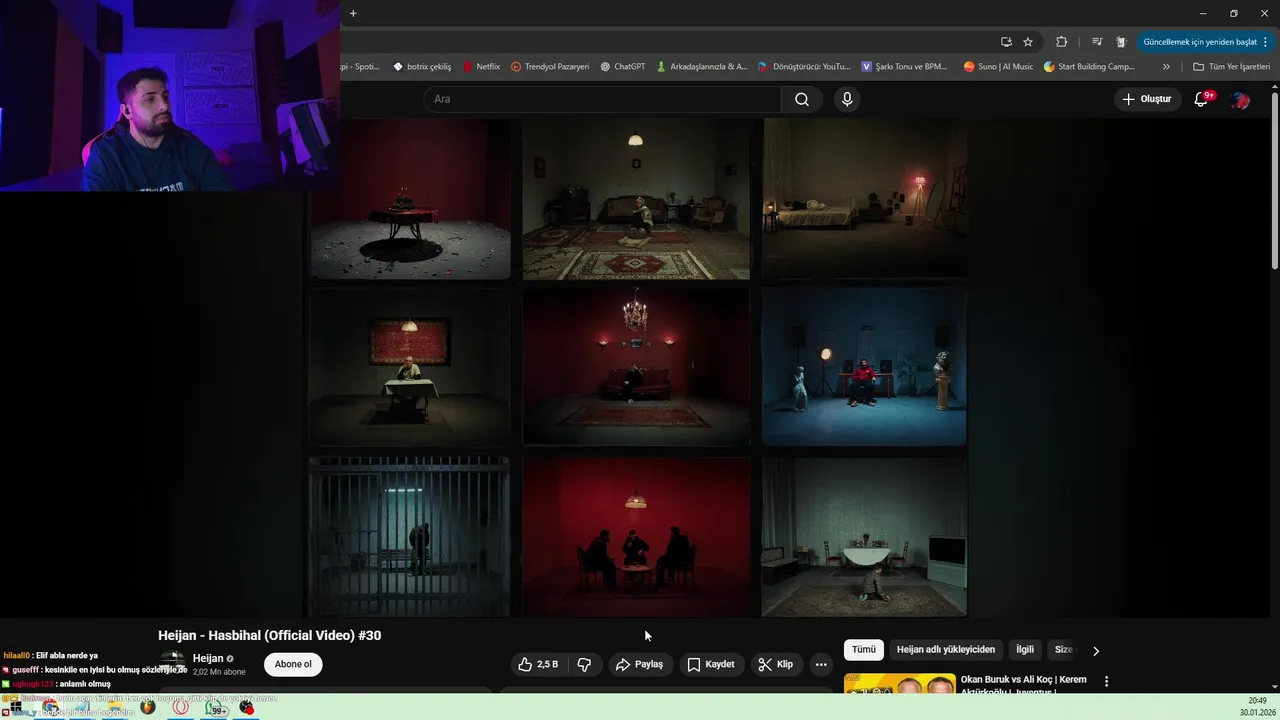1280x720 pixels.
Task: Subscribe with the 'Abone ol' button
Action: pyautogui.click(x=293, y=664)
